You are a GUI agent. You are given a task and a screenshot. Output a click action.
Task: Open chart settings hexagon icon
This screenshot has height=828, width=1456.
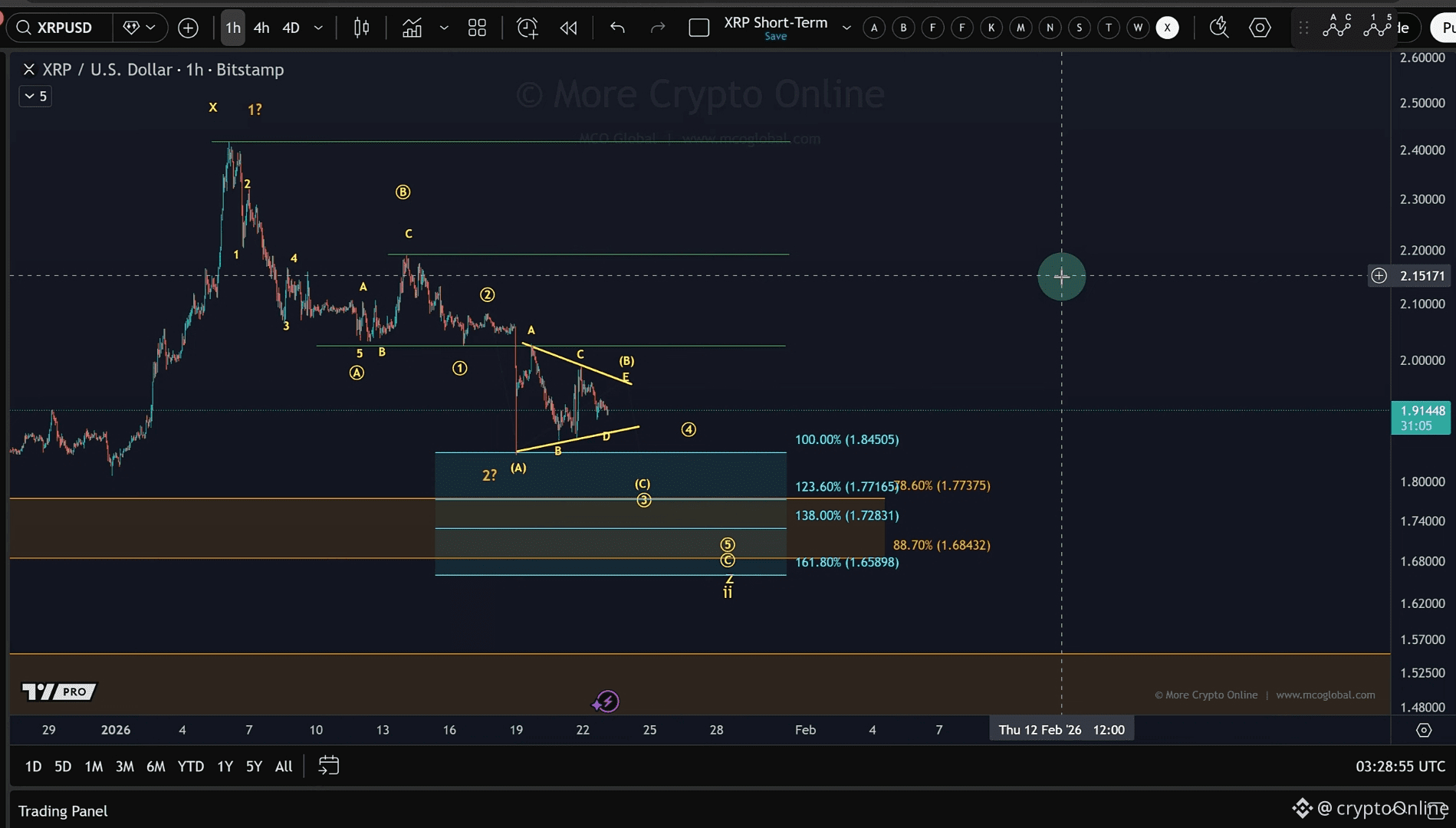pyautogui.click(x=1260, y=28)
